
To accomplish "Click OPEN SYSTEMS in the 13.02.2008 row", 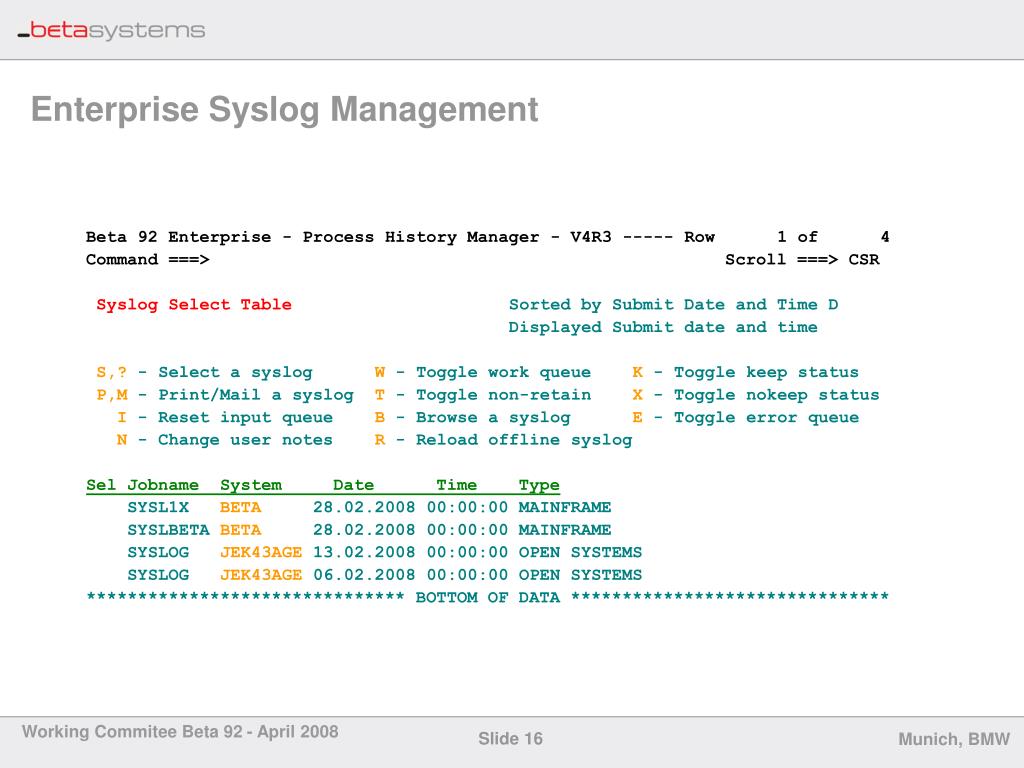I will (x=580, y=552).
